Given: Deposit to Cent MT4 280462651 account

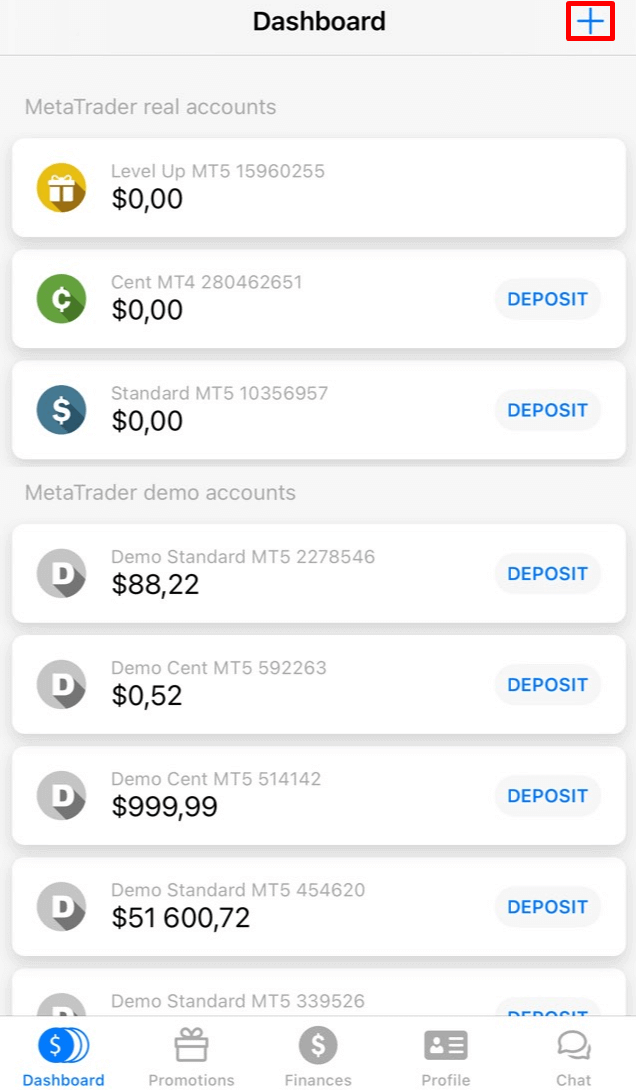Looking at the screenshot, I should 547,299.
